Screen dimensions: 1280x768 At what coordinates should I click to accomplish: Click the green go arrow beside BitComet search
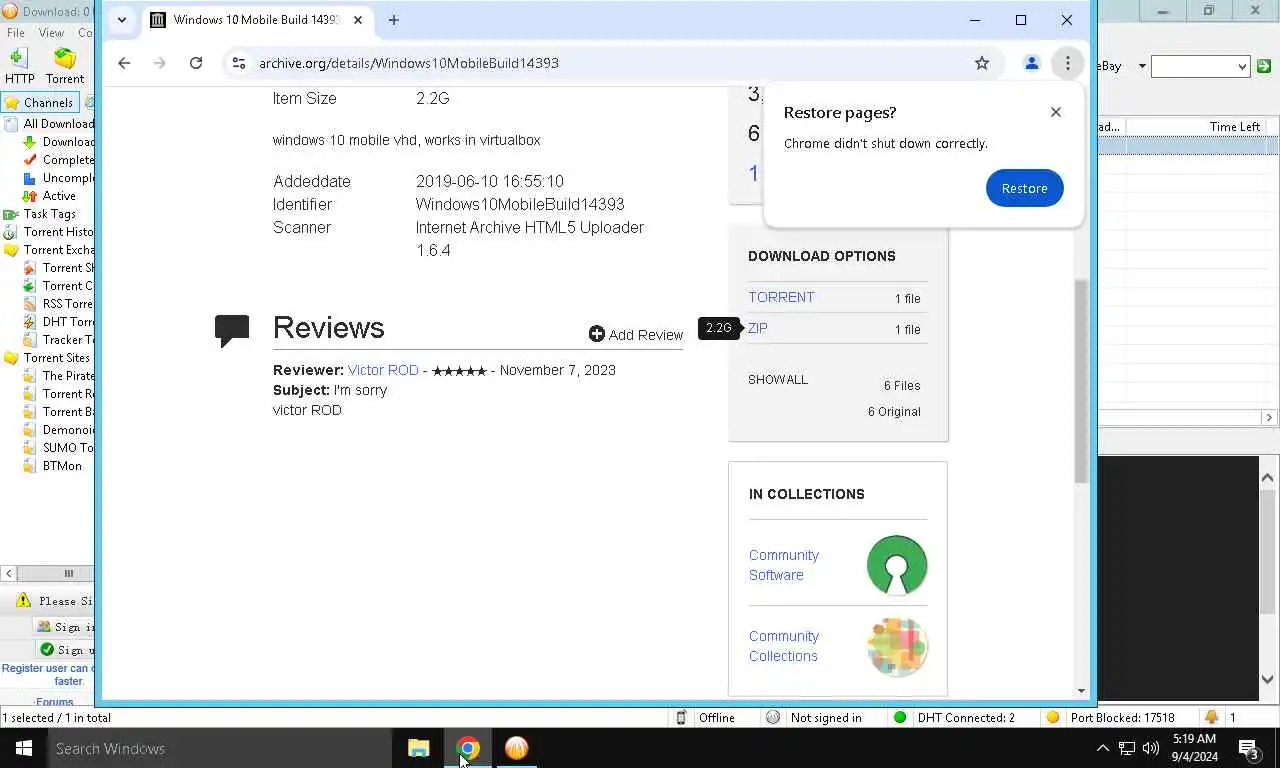click(x=1264, y=66)
